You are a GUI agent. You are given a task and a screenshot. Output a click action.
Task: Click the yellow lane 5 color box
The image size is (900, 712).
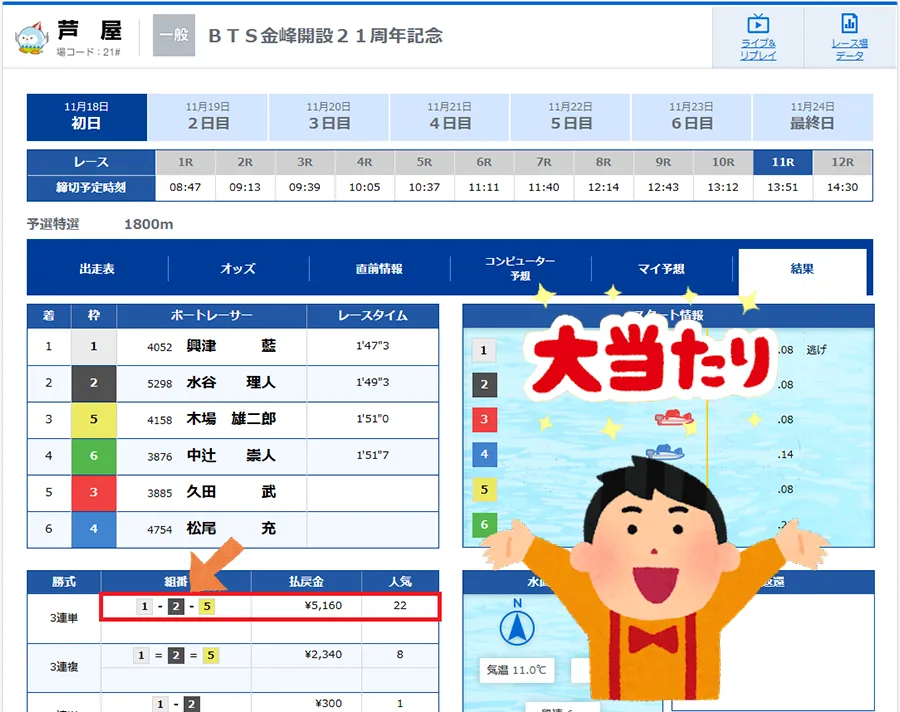[94, 419]
